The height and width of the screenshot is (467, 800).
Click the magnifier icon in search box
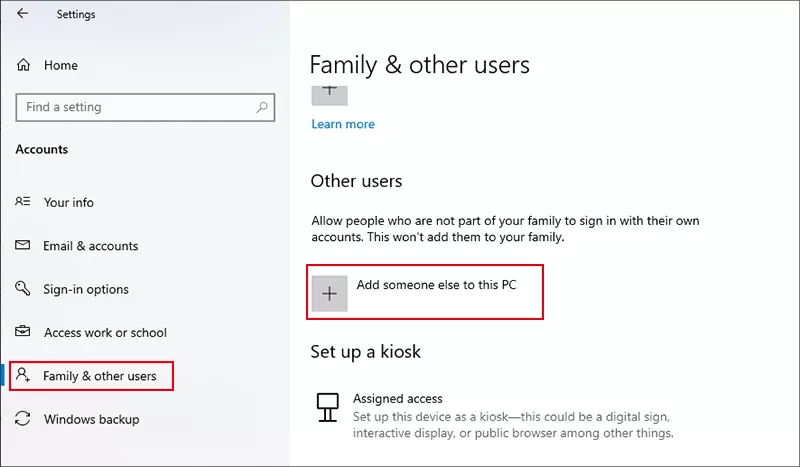tap(262, 107)
